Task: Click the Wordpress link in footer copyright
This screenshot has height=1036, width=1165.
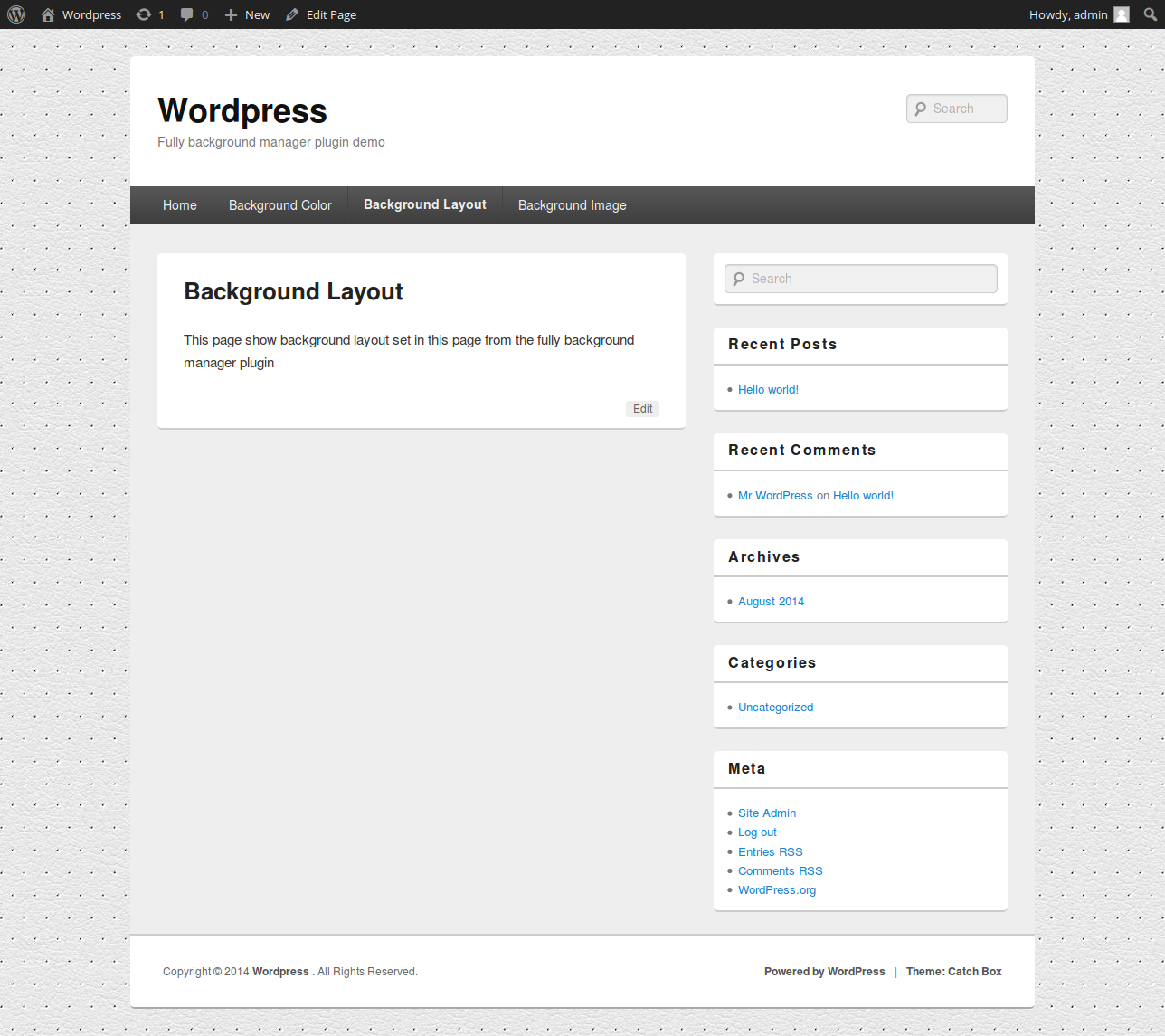Action: 280,972
